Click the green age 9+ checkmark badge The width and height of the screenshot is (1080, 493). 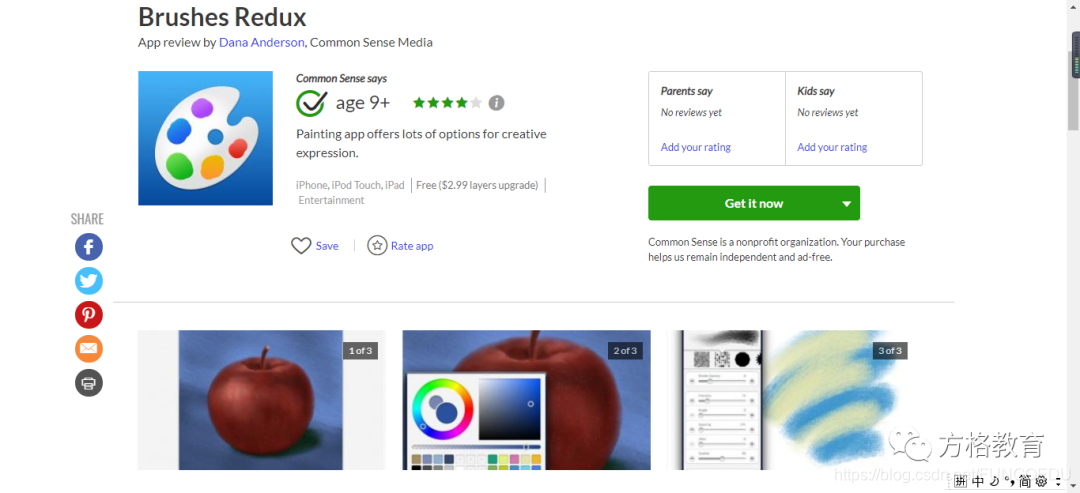tap(311, 103)
